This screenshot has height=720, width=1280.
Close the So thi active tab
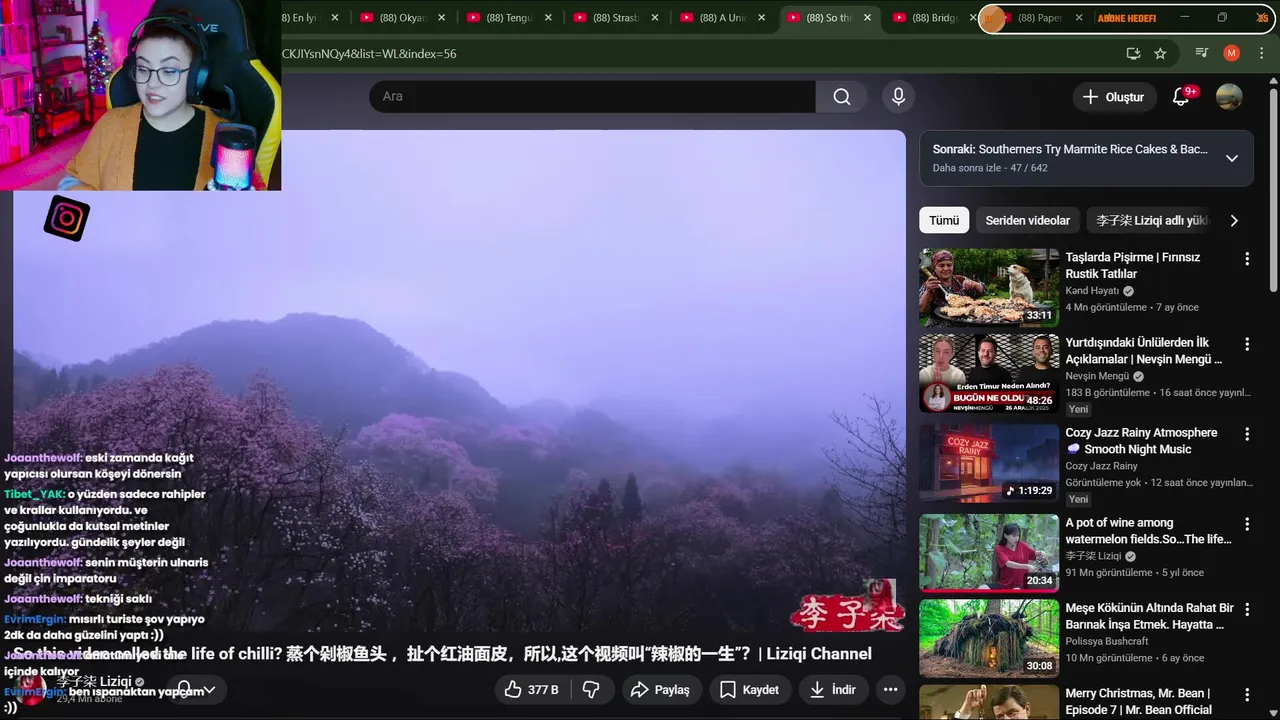click(x=868, y=18)
